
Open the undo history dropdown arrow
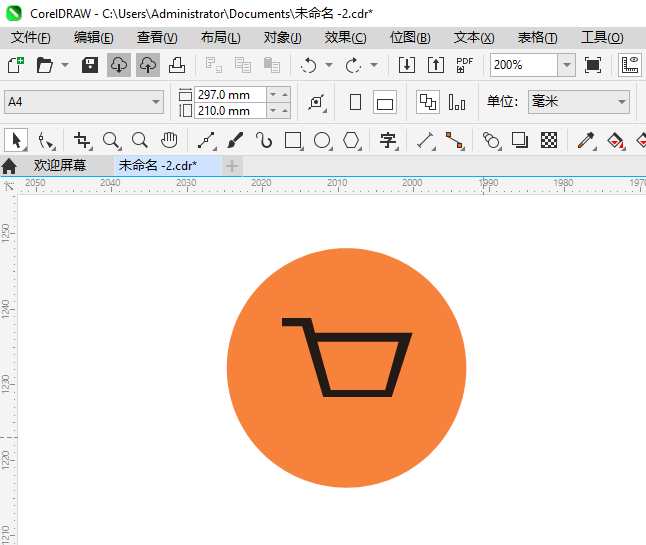point(329,65)
